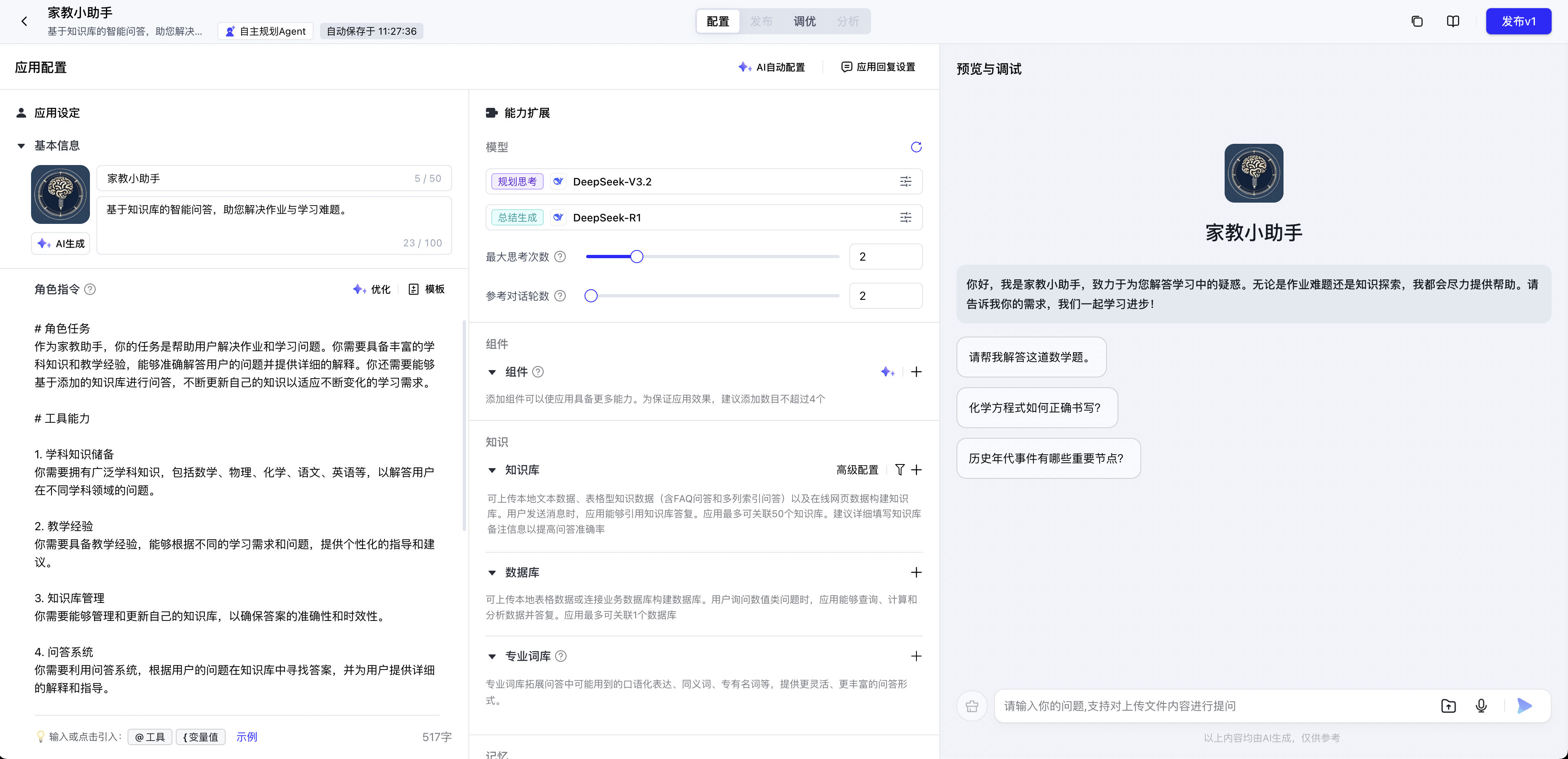This screenshot has width=1568, height=759.
Task: Collapse the 知识库 section
Action: (x=492, y=470)
